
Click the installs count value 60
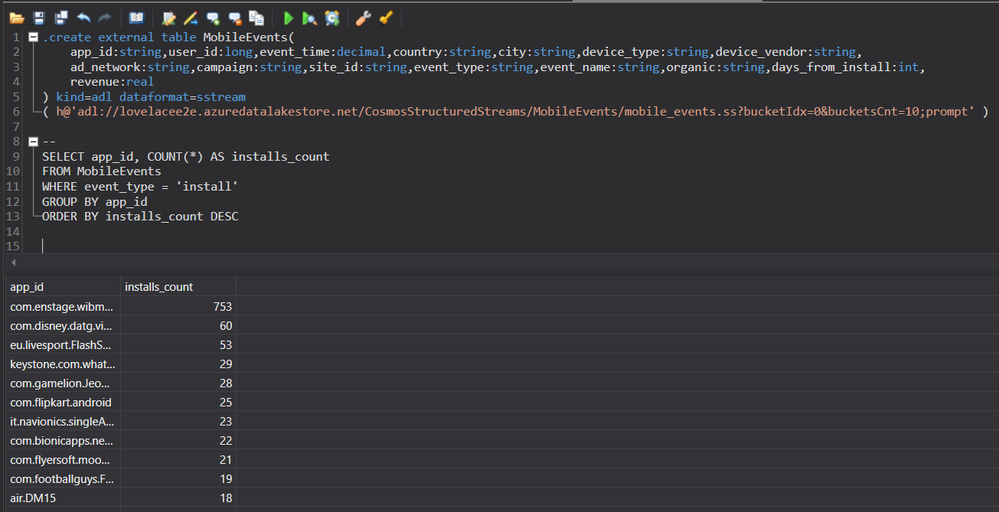[226, 325]
